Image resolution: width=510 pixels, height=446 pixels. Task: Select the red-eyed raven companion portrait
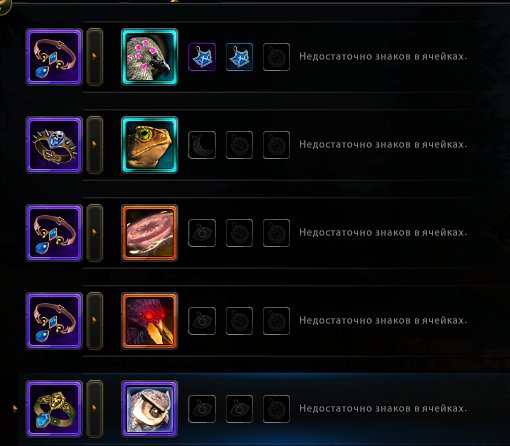coord(149,321)
